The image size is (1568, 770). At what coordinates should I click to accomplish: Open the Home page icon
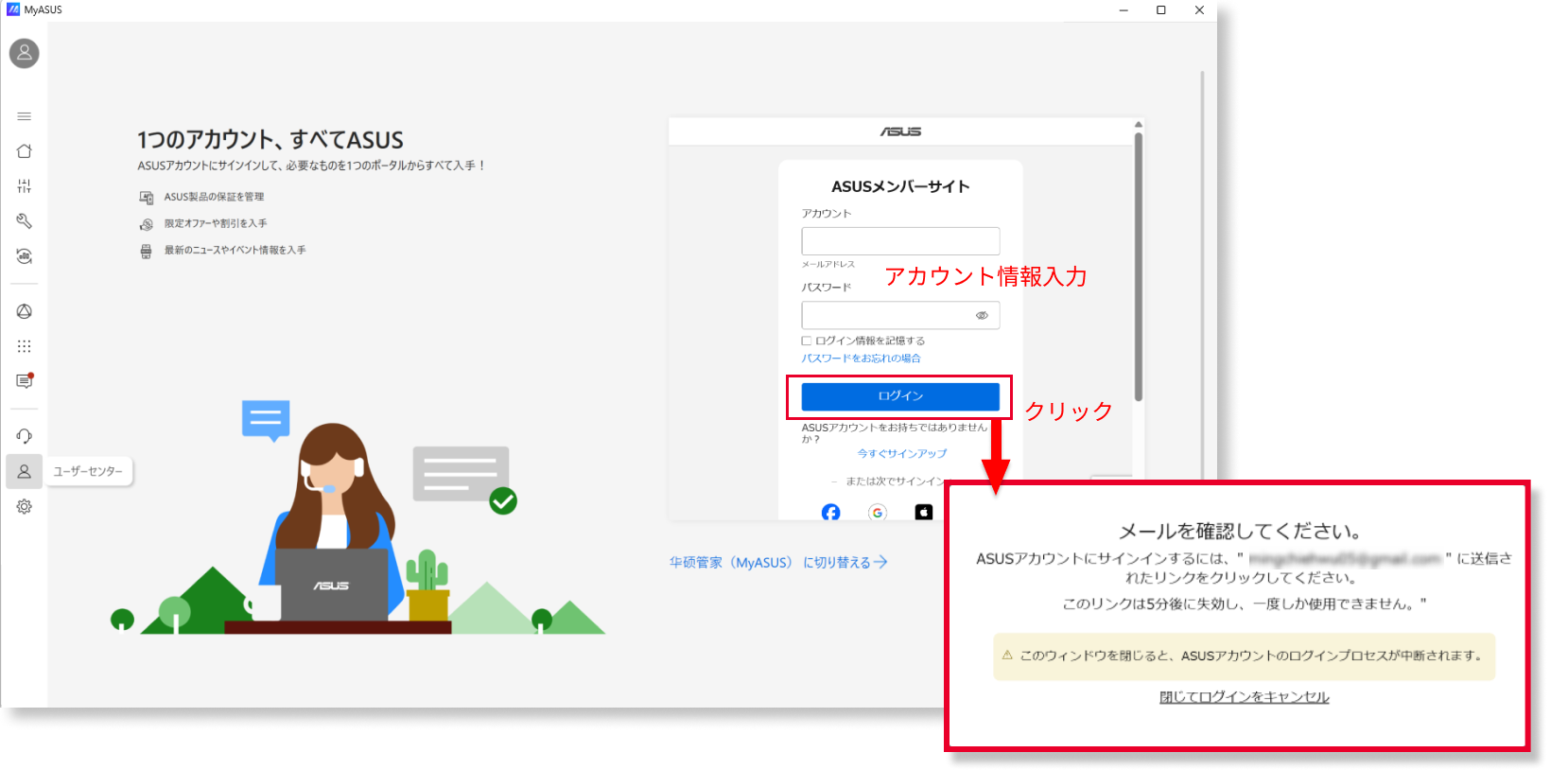tap(25, 151)
